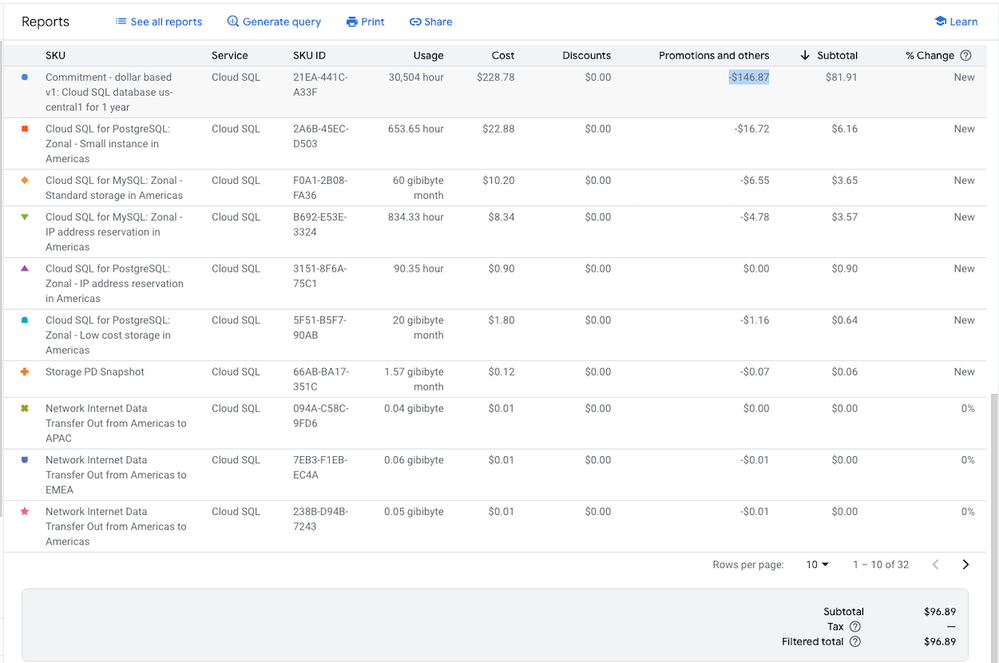Open the Rows per page dropdown
Viewport: 999px width, 663px height.
point(817,564)
